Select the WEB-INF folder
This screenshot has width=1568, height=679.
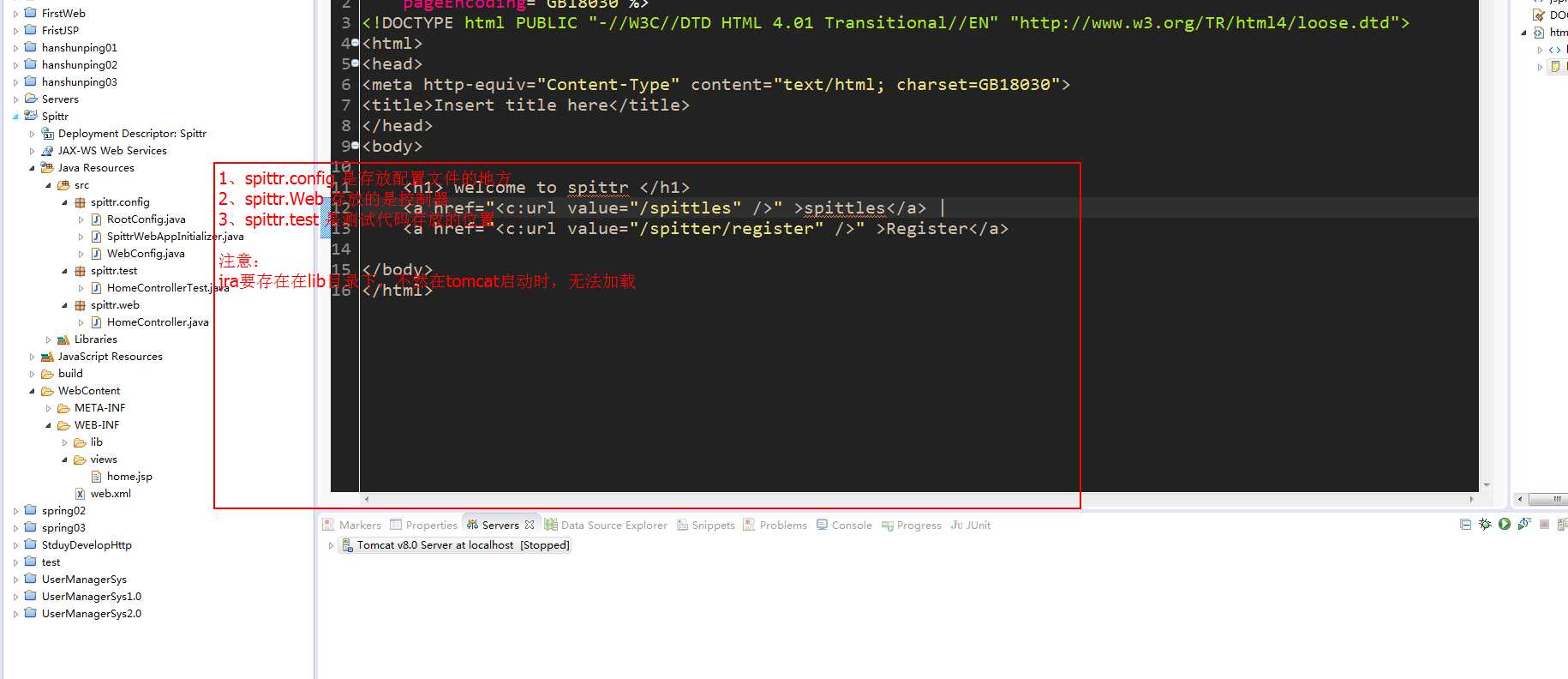(97, 424)
